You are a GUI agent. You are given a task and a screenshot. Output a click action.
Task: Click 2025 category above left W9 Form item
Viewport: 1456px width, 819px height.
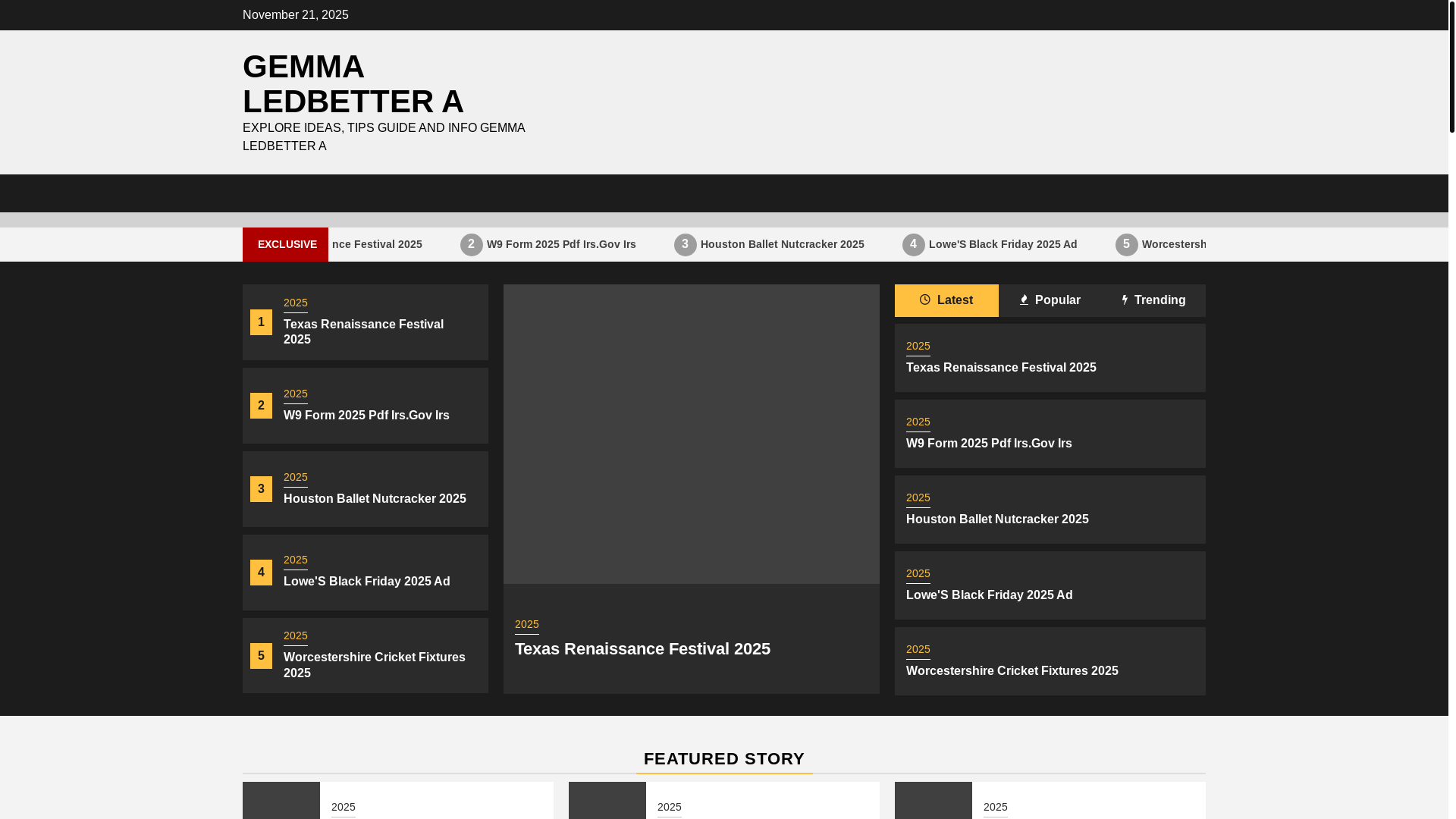pos(296,394)
